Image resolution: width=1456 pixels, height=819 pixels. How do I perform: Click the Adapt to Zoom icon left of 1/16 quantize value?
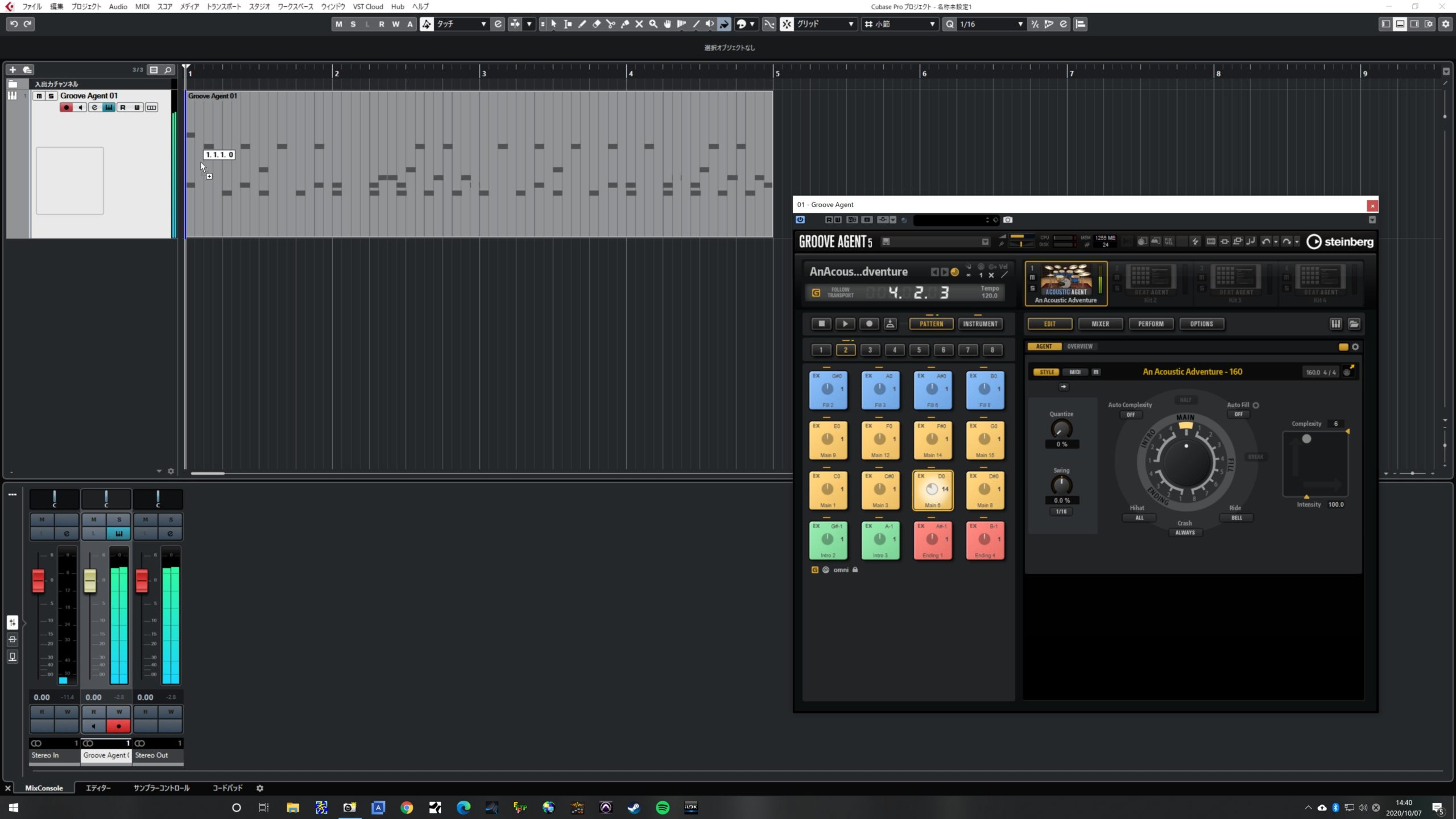[x=949, y=24]
